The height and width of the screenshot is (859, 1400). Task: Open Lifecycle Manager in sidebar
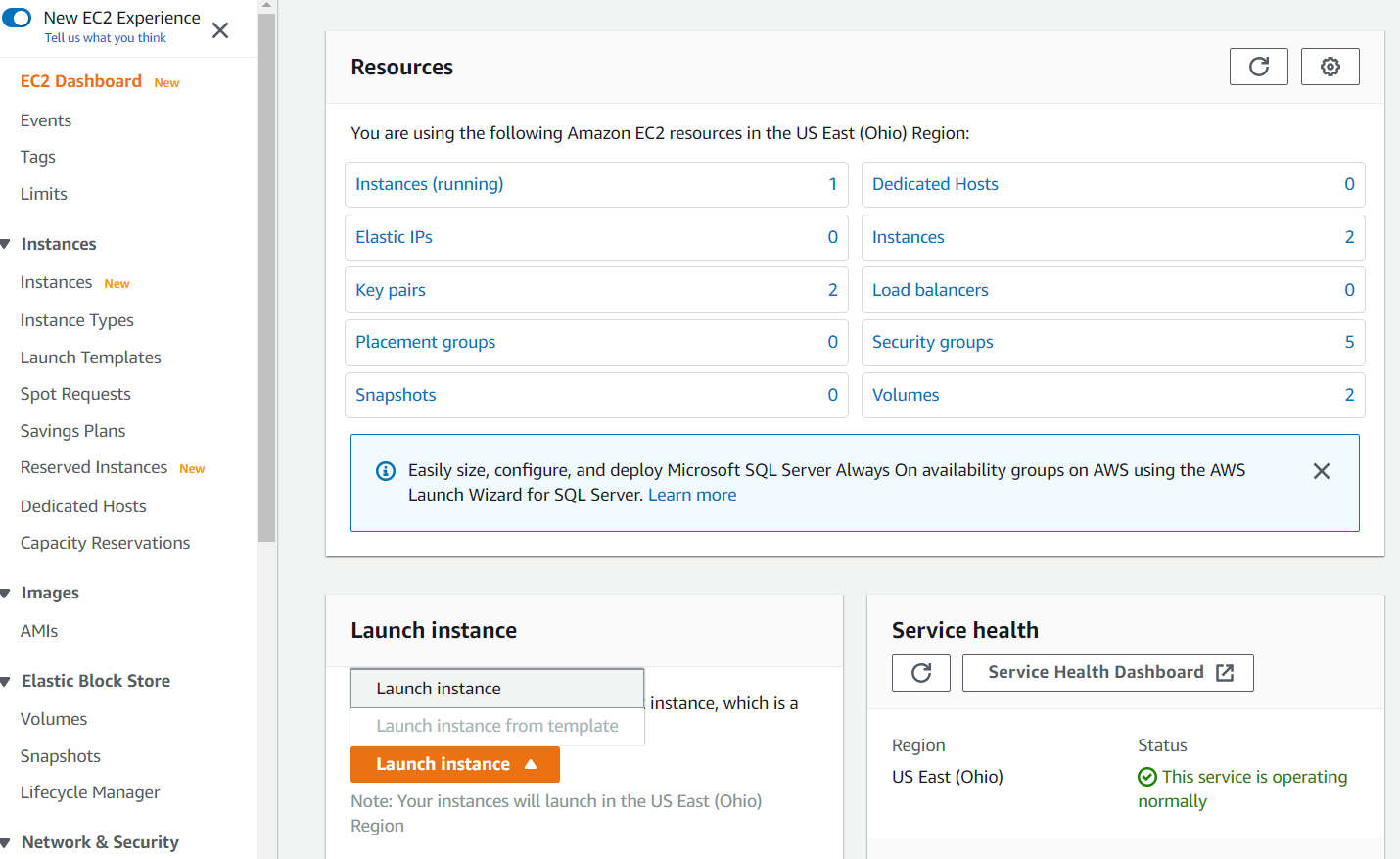[90, 792]
